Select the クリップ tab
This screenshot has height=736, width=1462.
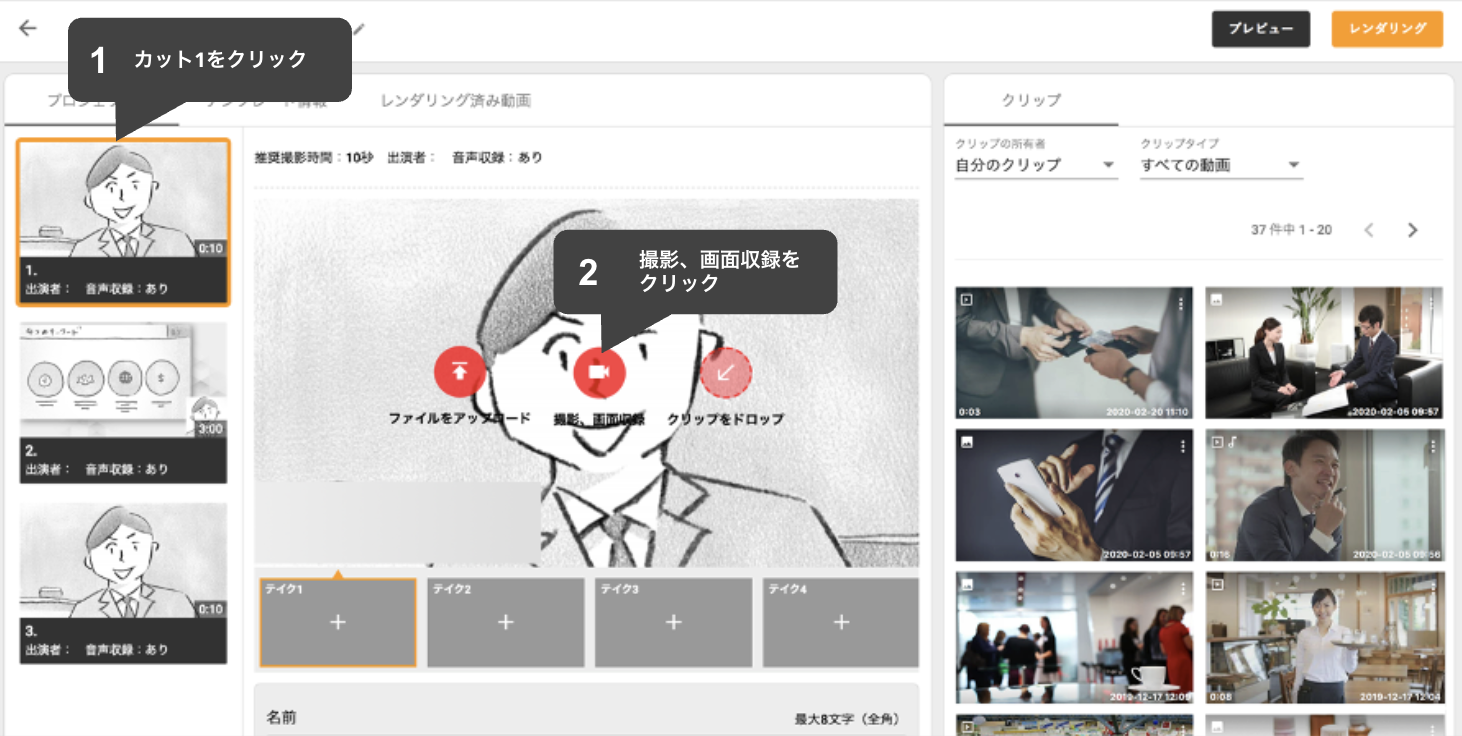point(1031,101)
